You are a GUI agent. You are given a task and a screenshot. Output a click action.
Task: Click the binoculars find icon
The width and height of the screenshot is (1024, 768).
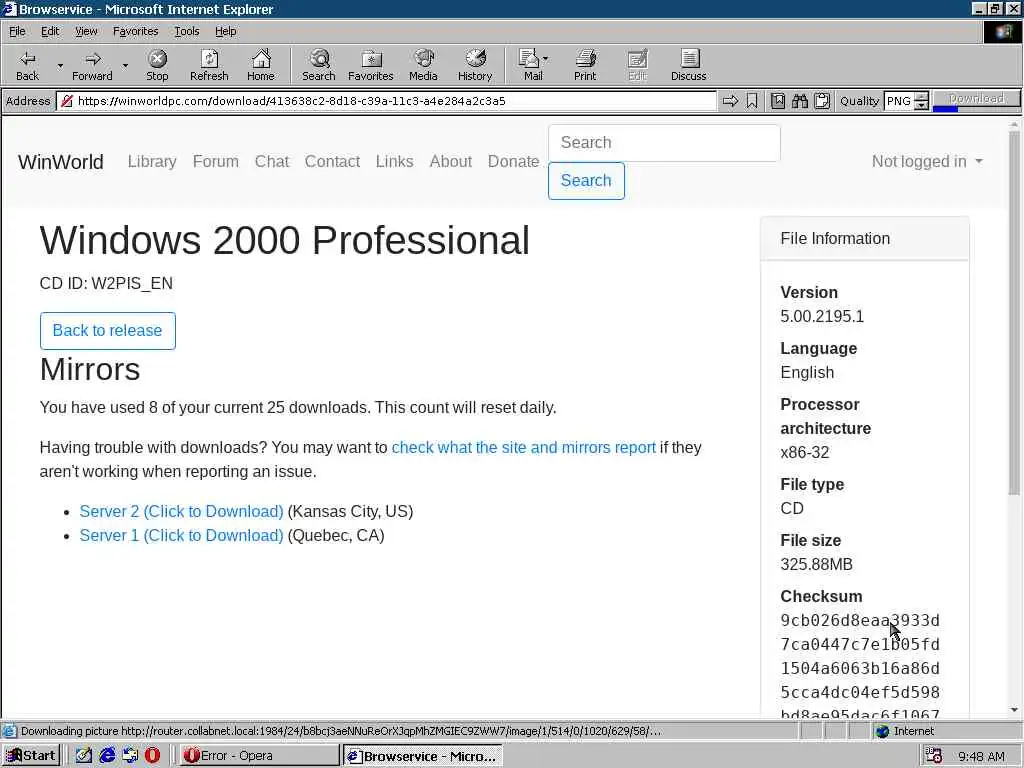(x=799, y=101)
